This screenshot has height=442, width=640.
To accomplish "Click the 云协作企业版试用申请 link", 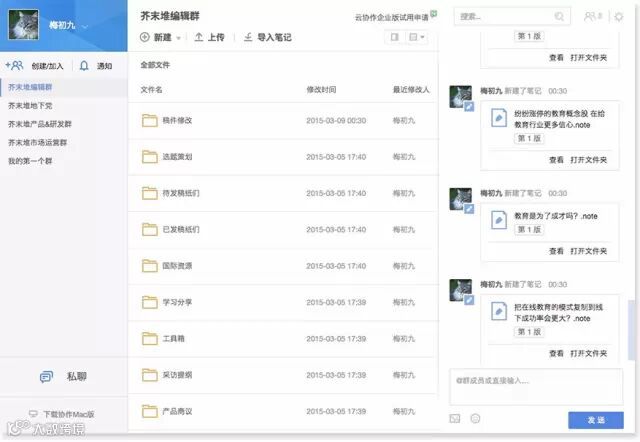I will click(x=392, y=18).
